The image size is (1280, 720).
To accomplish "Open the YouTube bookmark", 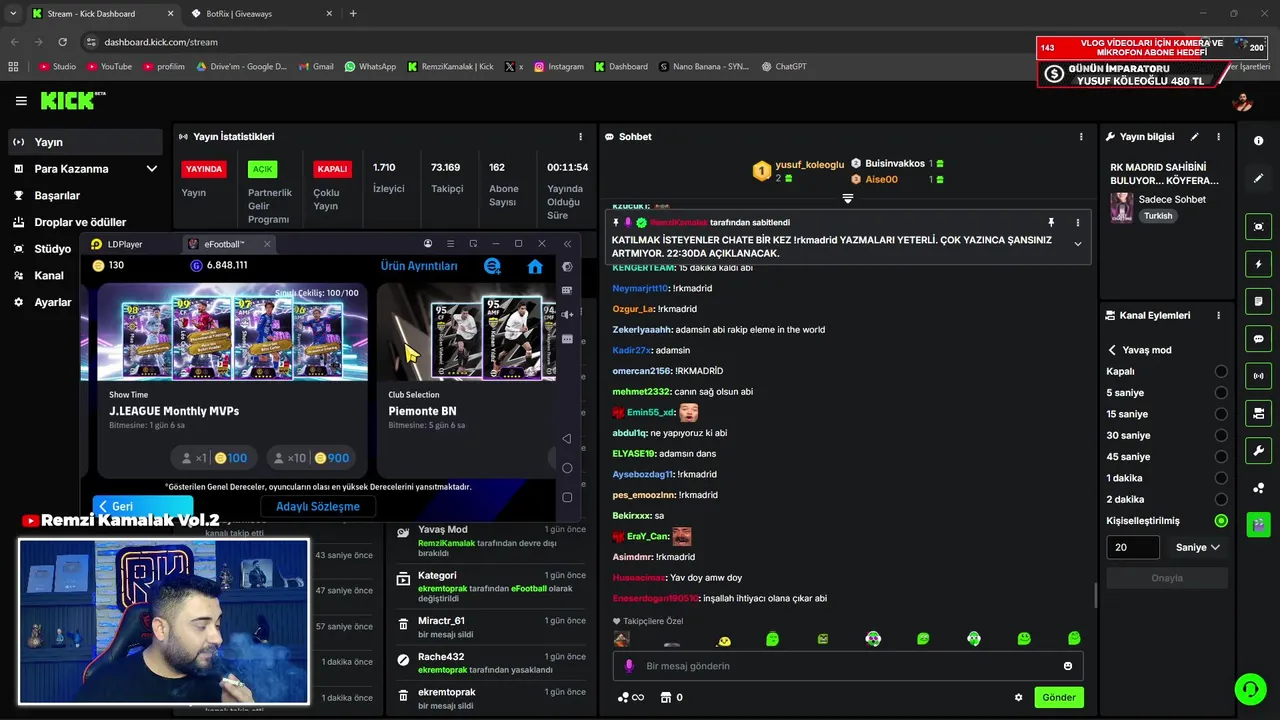I will coord(109,66).
